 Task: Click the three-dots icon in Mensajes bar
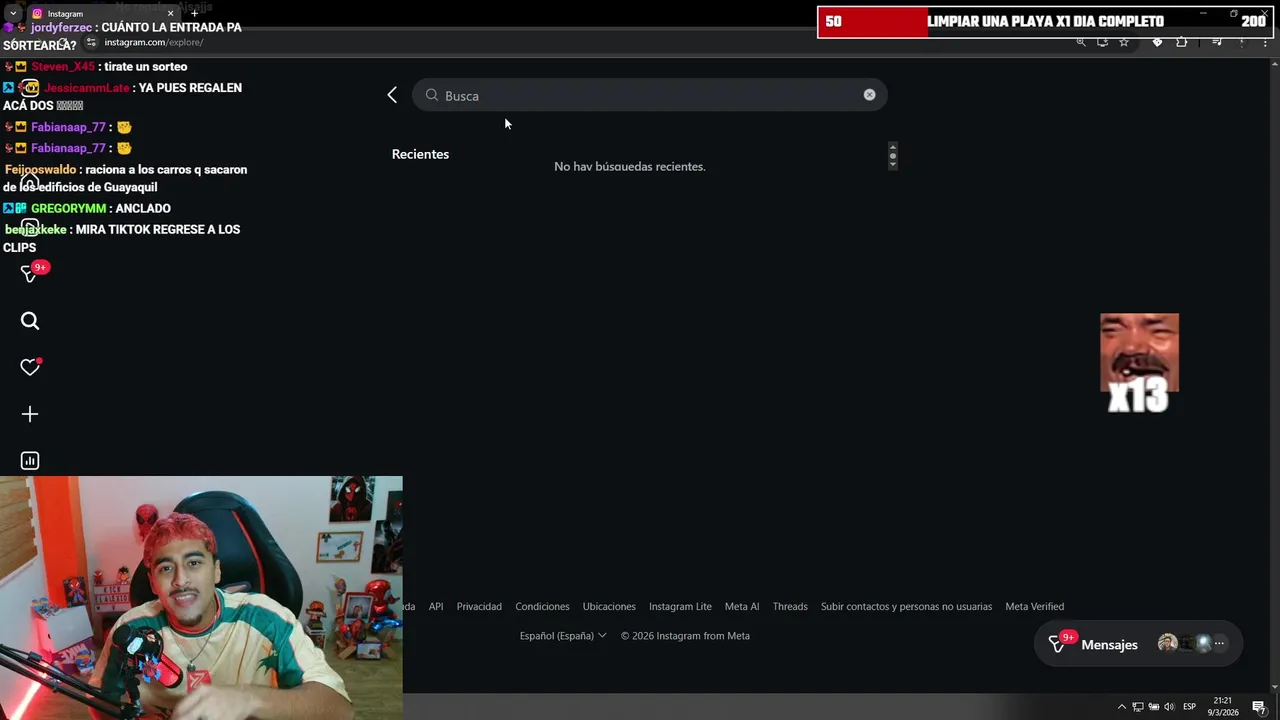click(1219, 644)
